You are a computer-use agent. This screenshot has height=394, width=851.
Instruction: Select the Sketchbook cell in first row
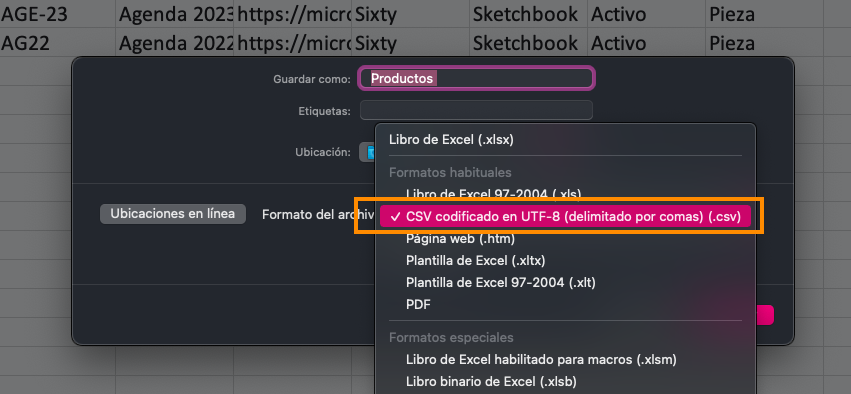(529, 14)
